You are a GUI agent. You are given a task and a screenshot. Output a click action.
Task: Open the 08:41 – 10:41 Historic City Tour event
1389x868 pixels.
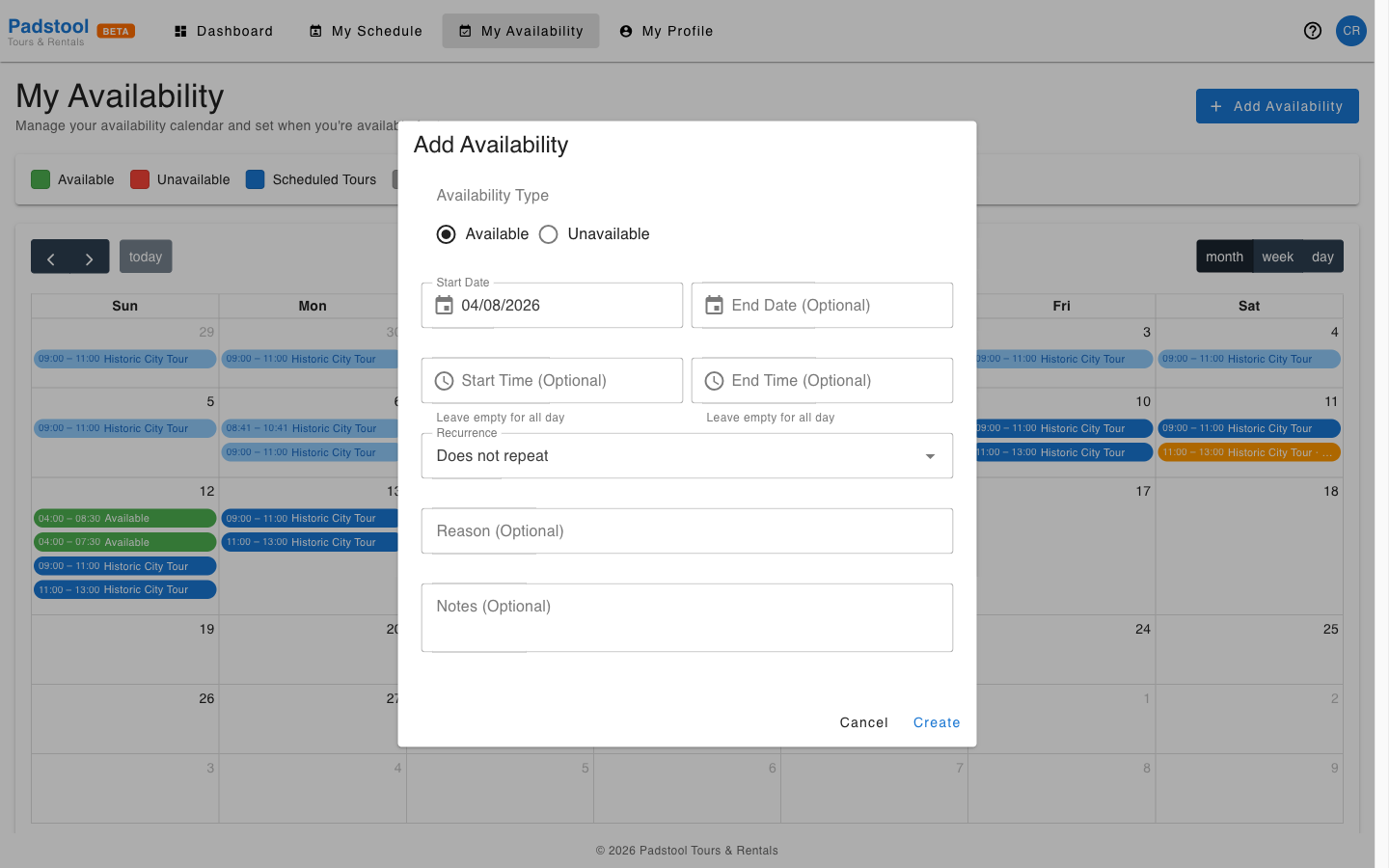tap(310, 428)
